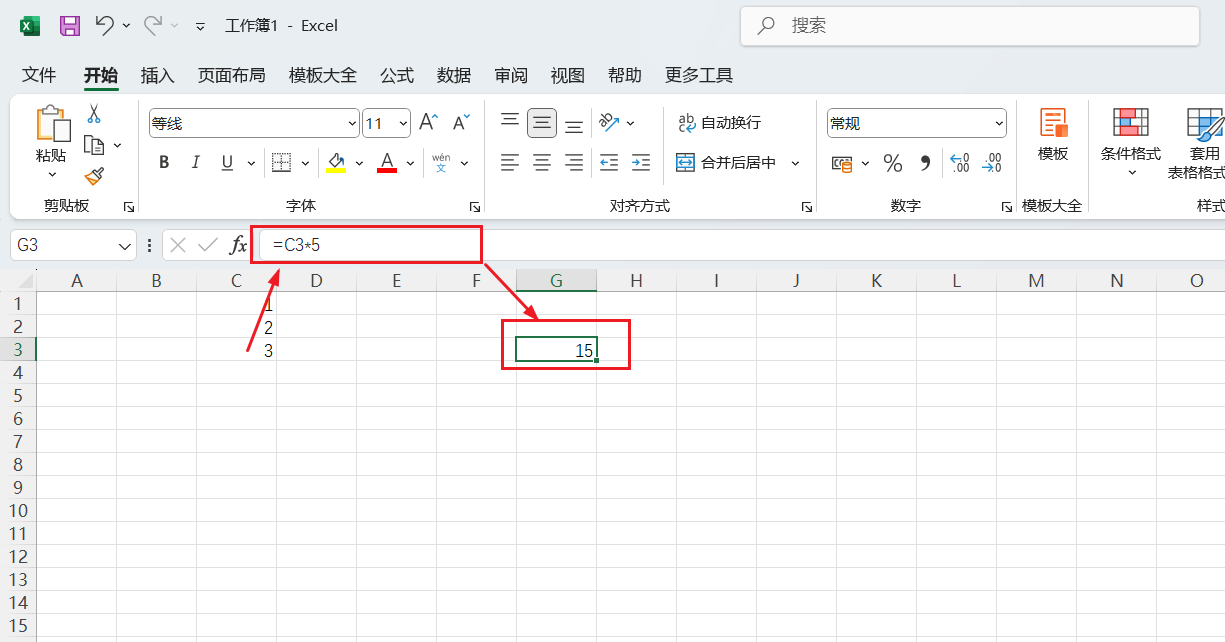This screenshot has height=642, width=1225.
Task: Apply cell borders with Borders icon
Action: (281, 162)
